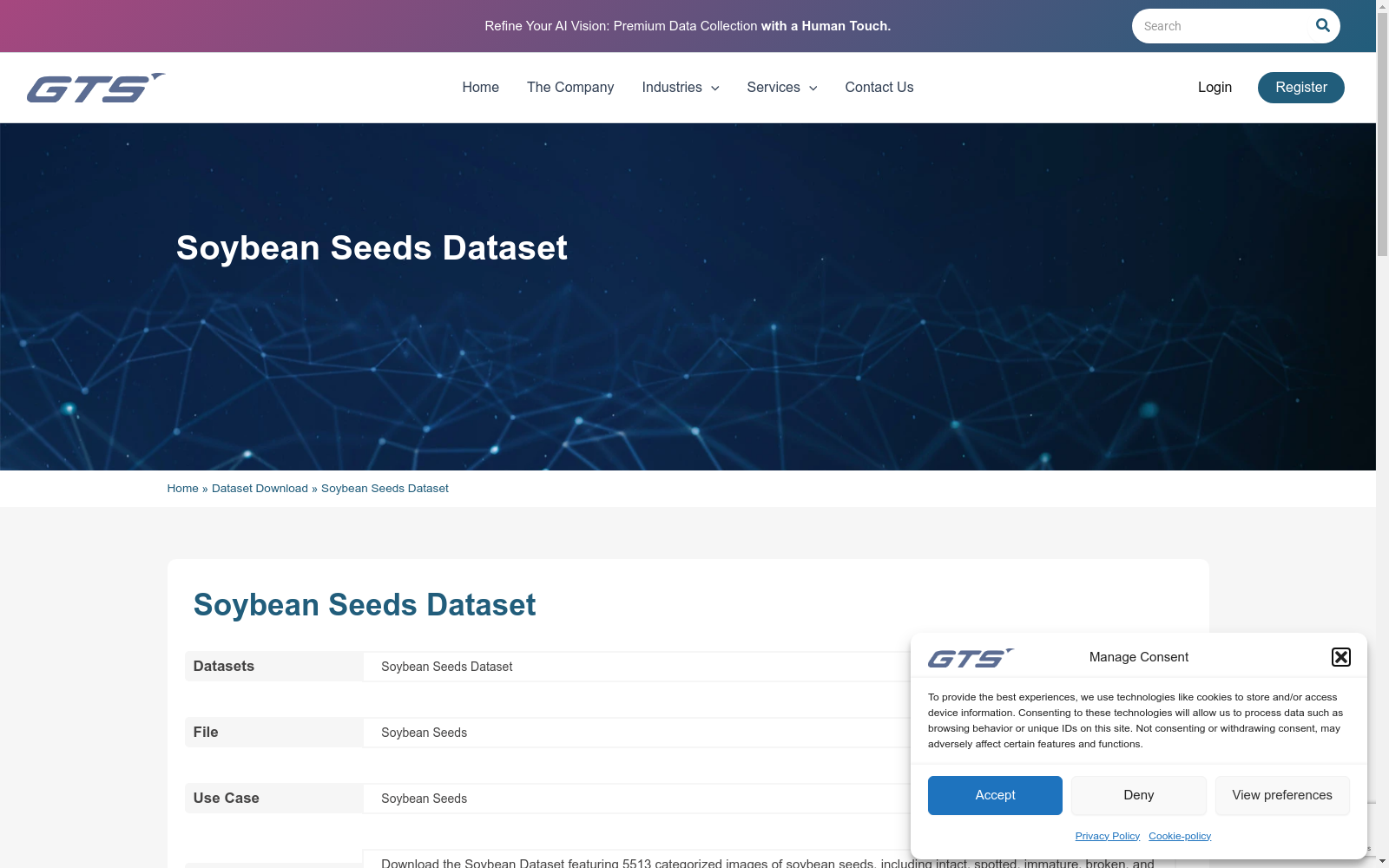The width and height of the screenshot is (1389, 868).
Task: Click the blue 'Soybean Seeds Dataset' card heading
Action: (365, 605)
